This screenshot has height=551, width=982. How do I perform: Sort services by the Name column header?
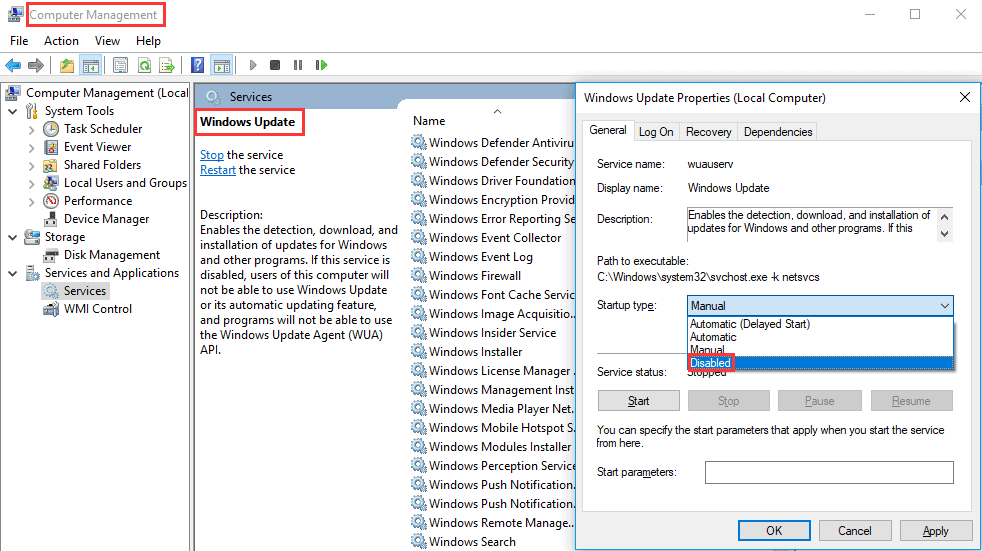click(x=429, y=121)
